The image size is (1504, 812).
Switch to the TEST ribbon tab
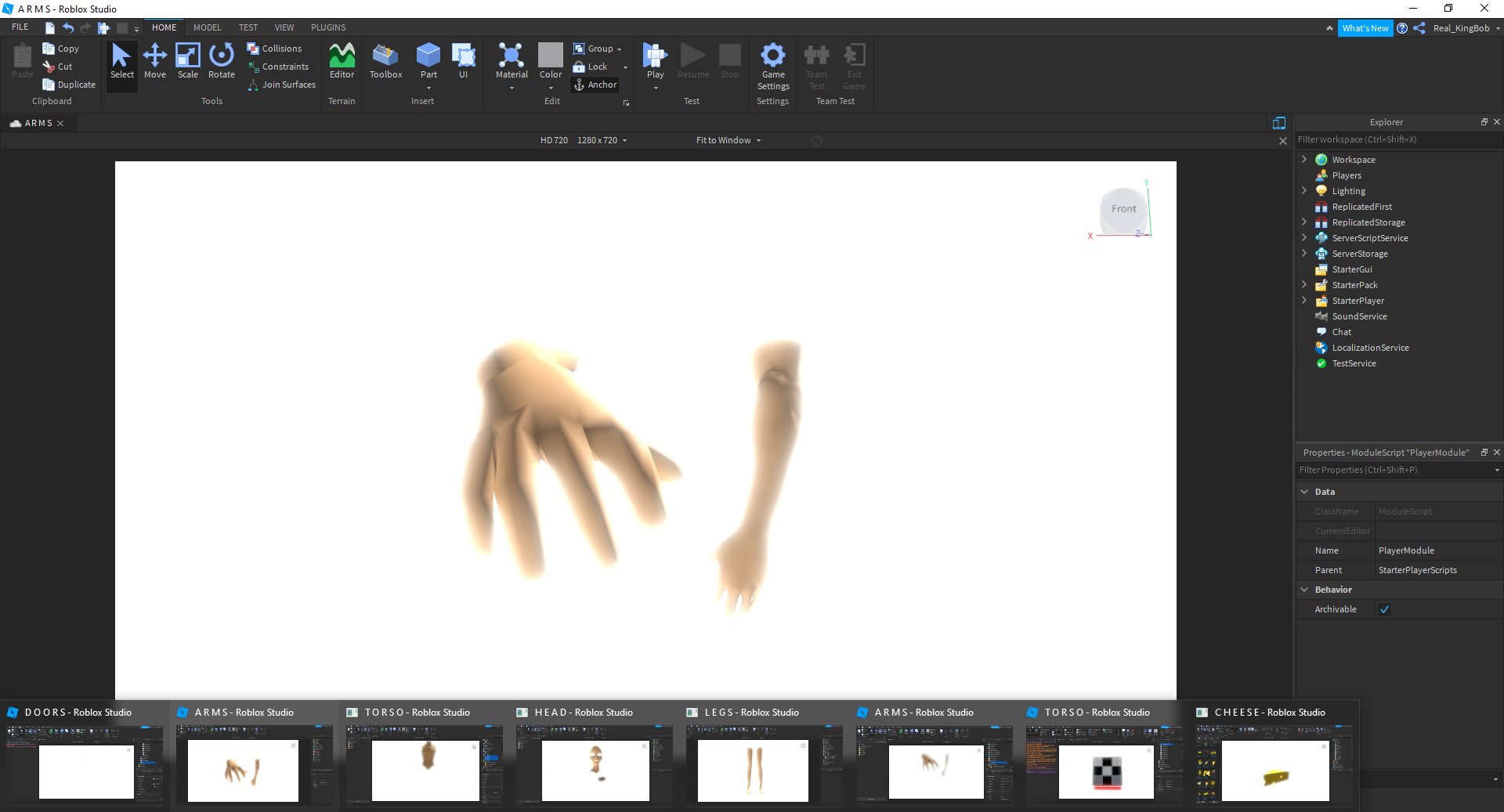click(x=248, y=27)
